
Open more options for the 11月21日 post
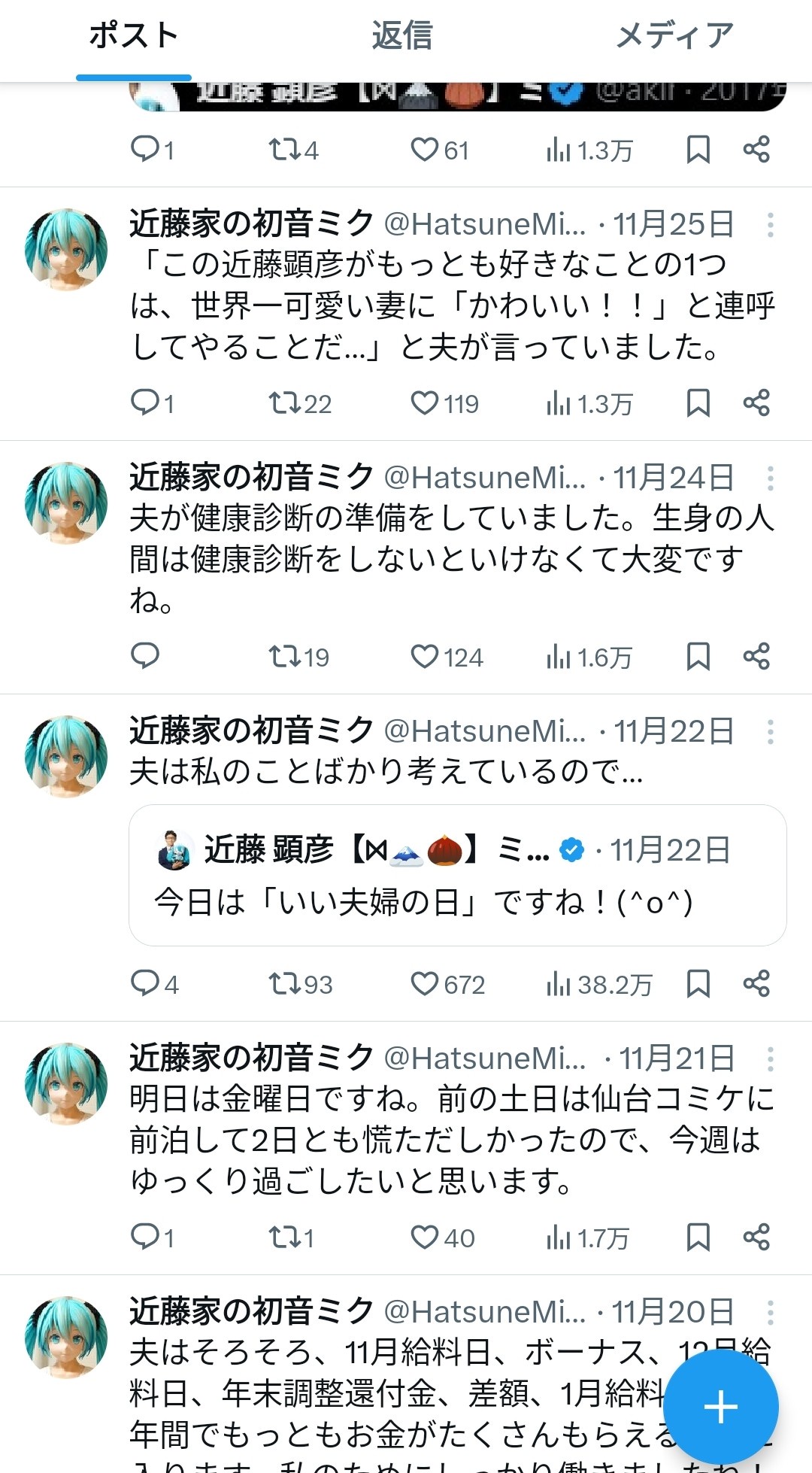click(x=770, y=1059)
